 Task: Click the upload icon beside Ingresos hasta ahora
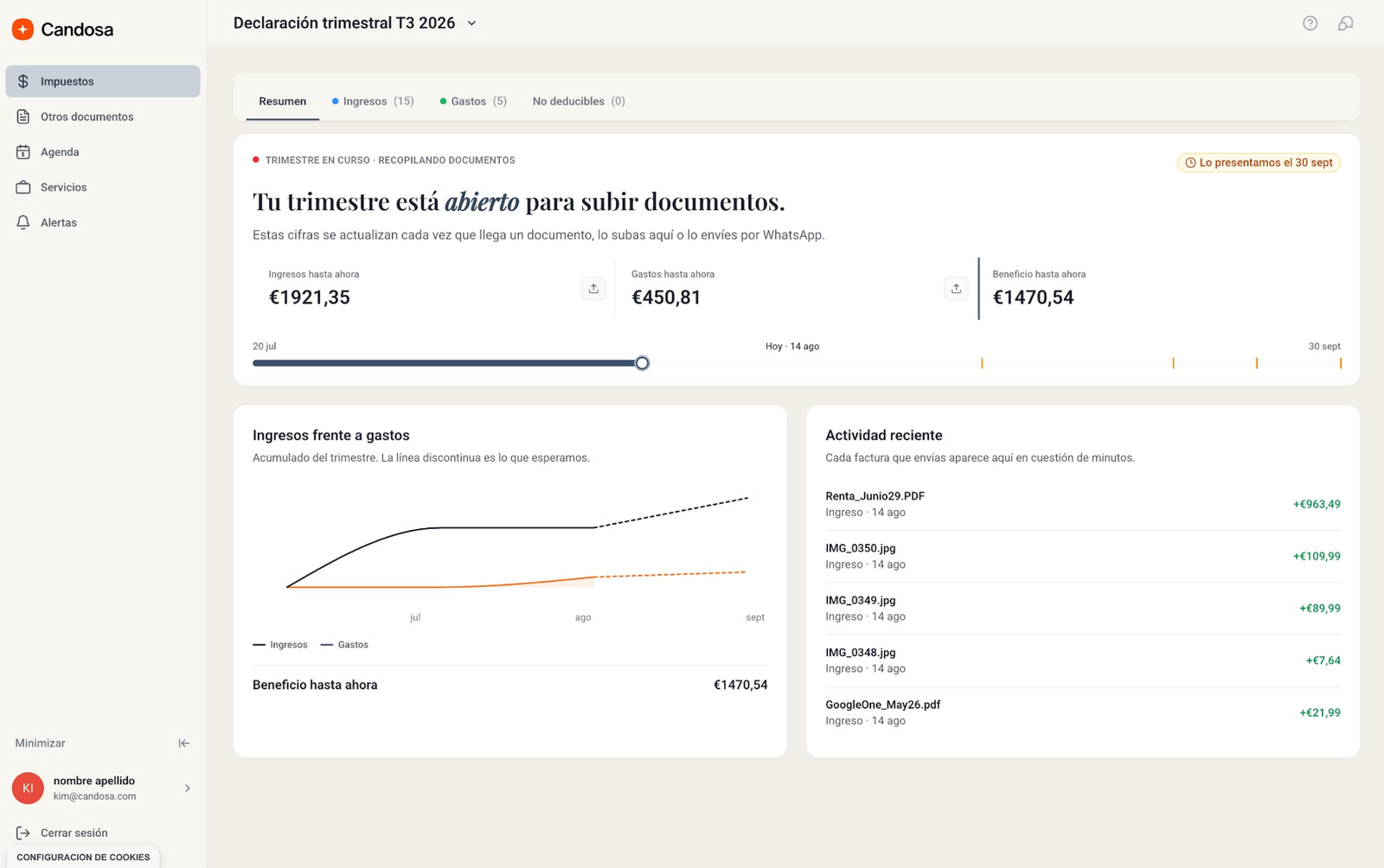pyautogui.click(x=593, y=289)
